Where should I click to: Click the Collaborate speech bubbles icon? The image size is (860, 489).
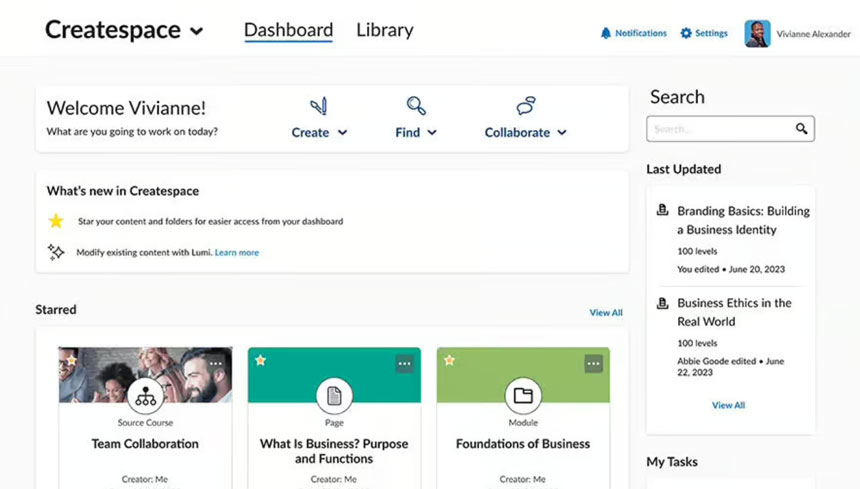pyautogui.click(x=525, y=106)
